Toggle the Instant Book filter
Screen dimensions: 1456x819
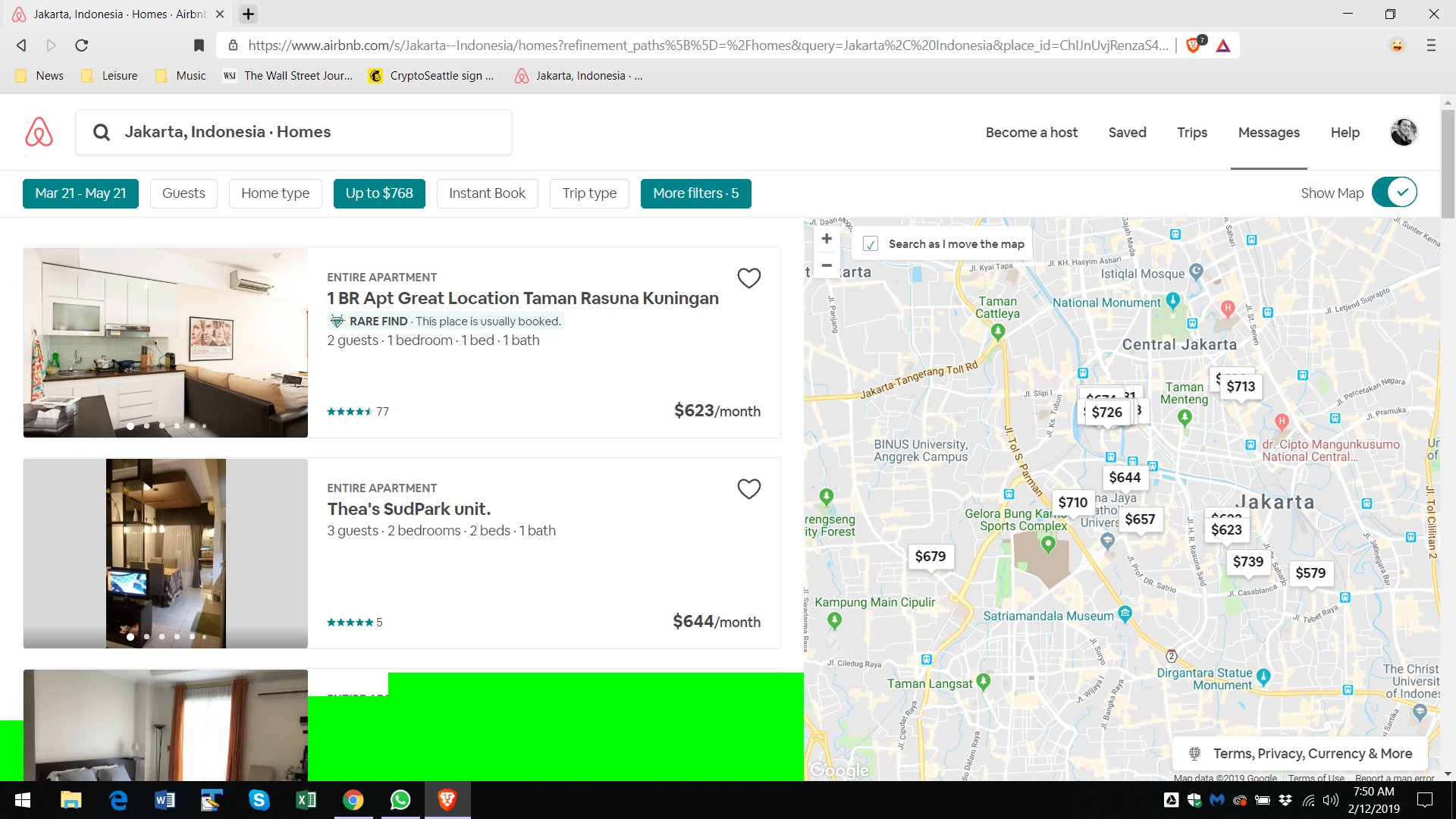tap(487, 193)
